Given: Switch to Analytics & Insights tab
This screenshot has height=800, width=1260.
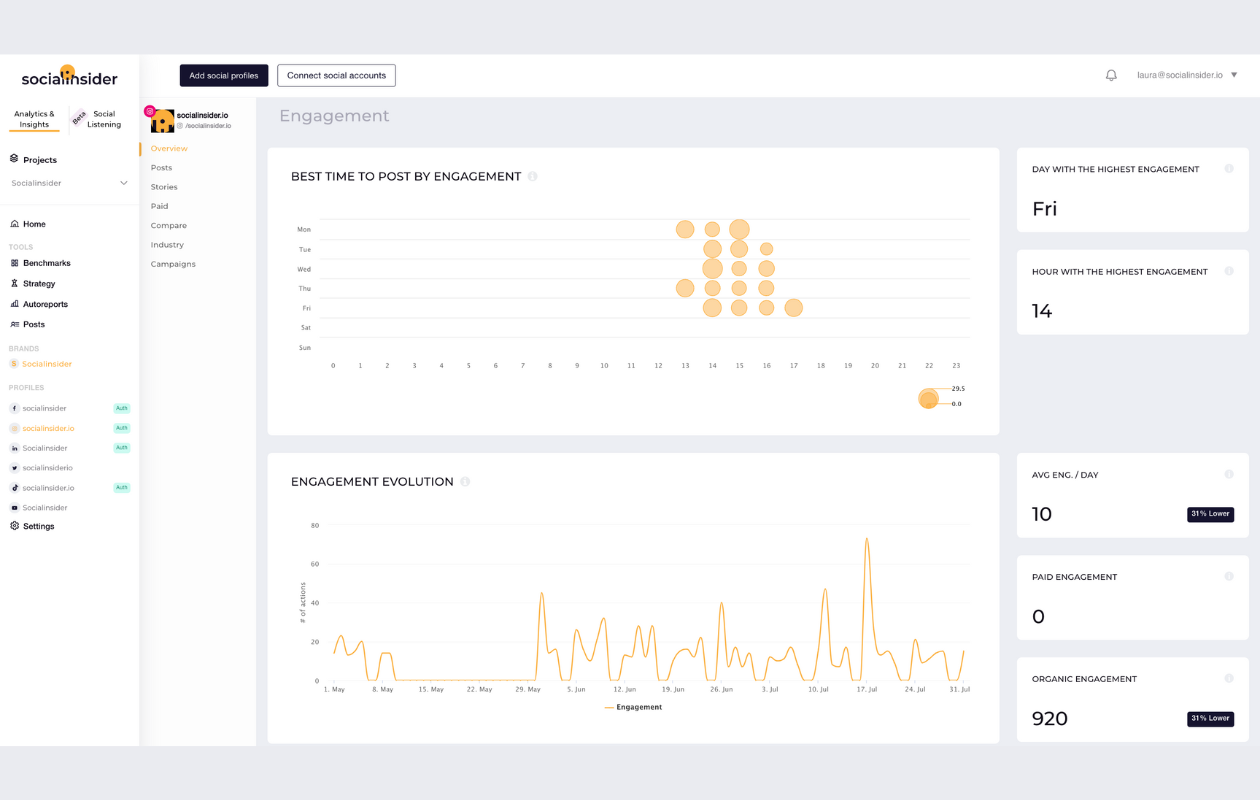Looking at the screenshot, I should (34, 119).
